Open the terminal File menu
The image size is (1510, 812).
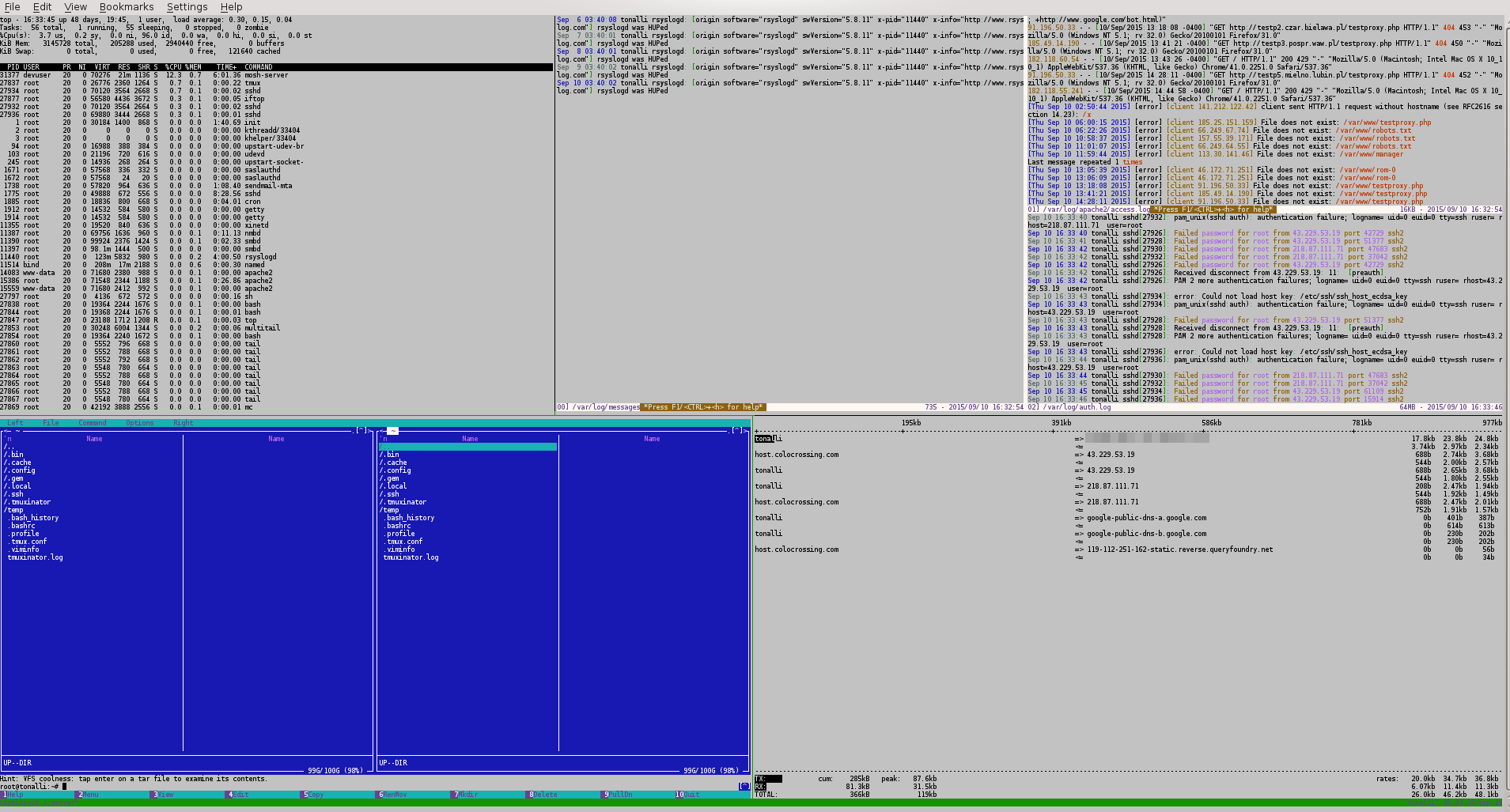point(13,7)
